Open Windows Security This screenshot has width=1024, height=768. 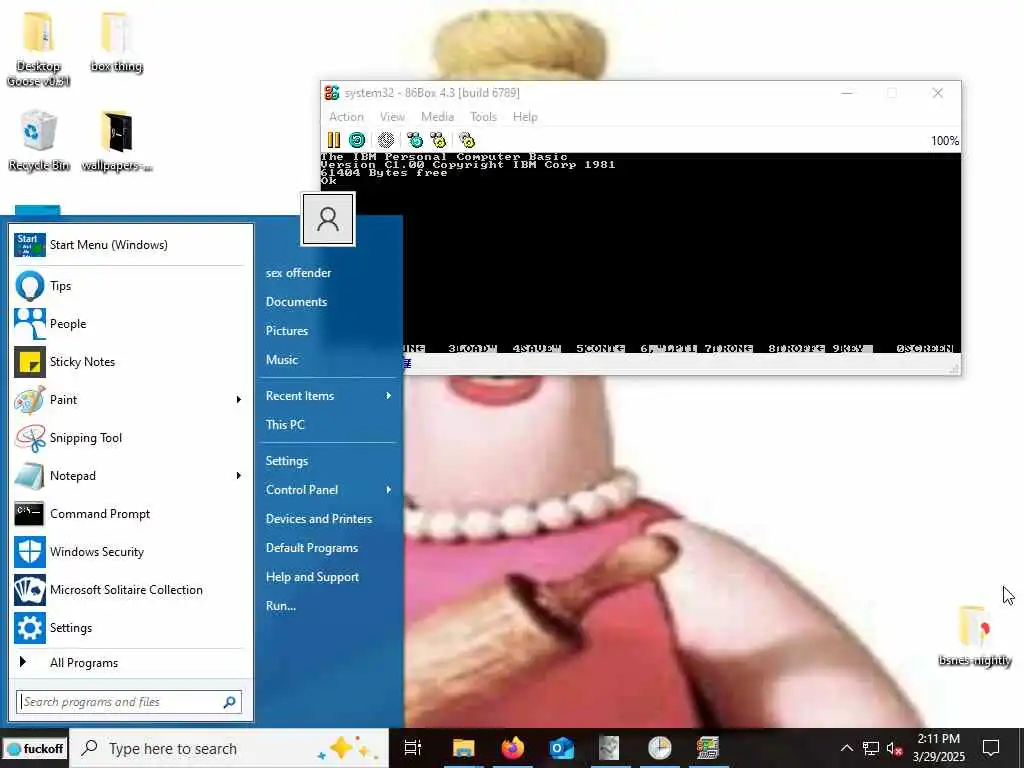coord(129,552)
